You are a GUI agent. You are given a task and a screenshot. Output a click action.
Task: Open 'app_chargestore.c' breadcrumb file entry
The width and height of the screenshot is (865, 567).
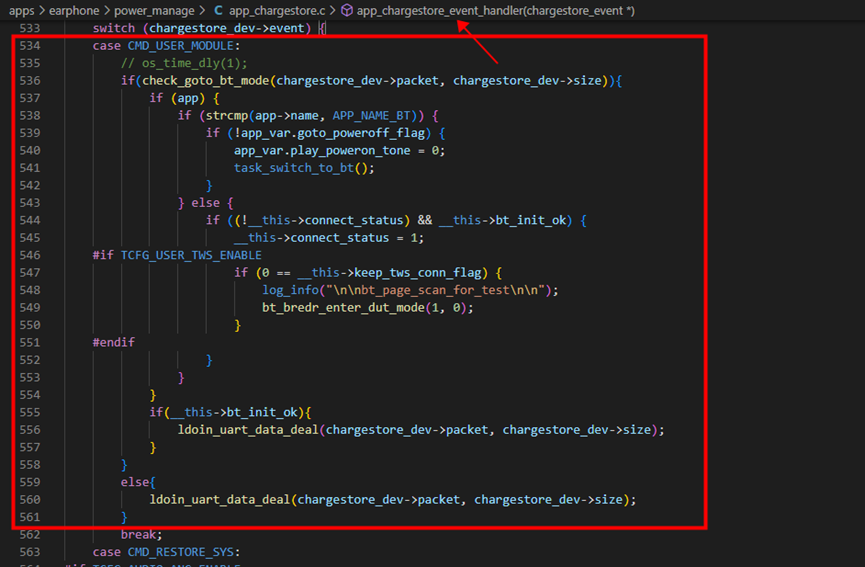pos(277,10)
